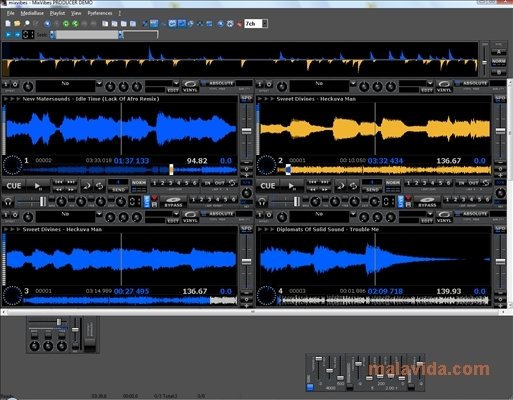Screen dimensions: 513x400
Task: Click the red tool icon beside 7ch box
Action: point(239,24)
